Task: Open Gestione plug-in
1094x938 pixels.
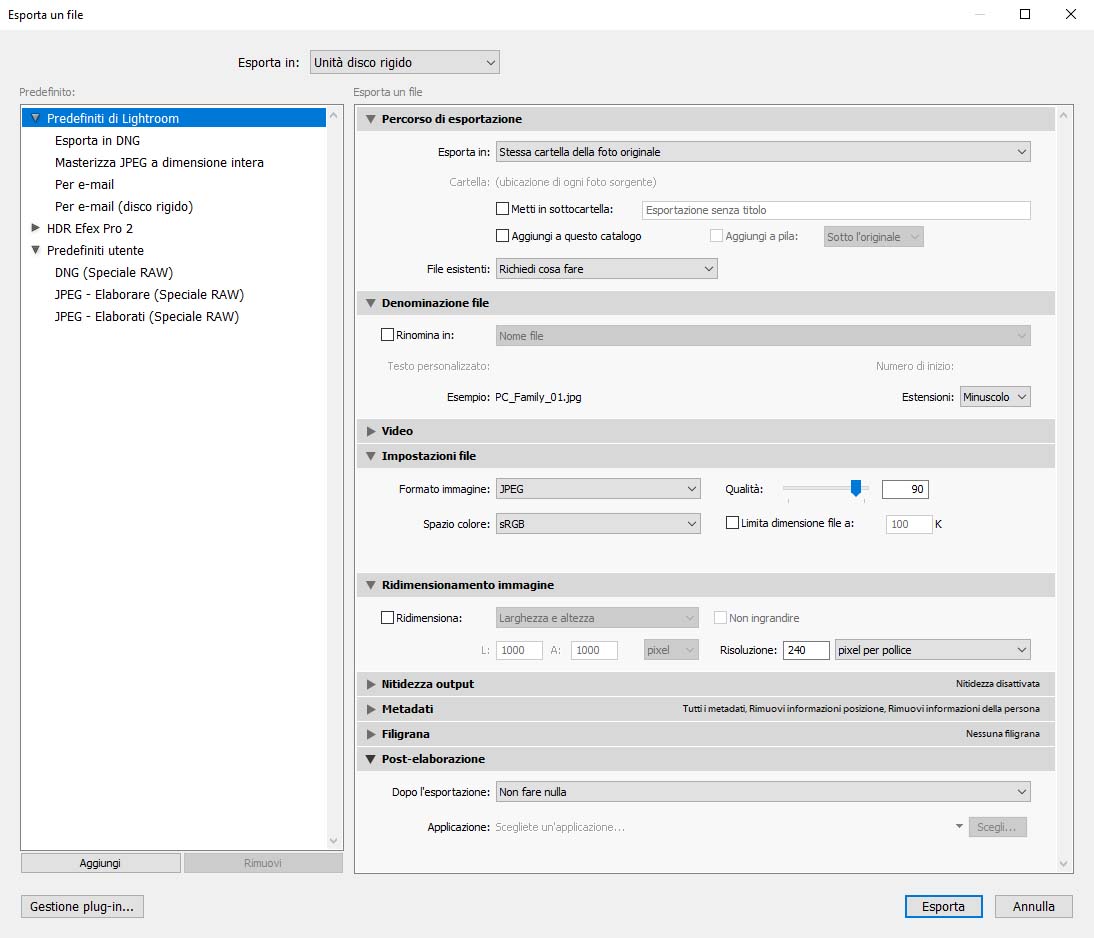Action: 82,906
